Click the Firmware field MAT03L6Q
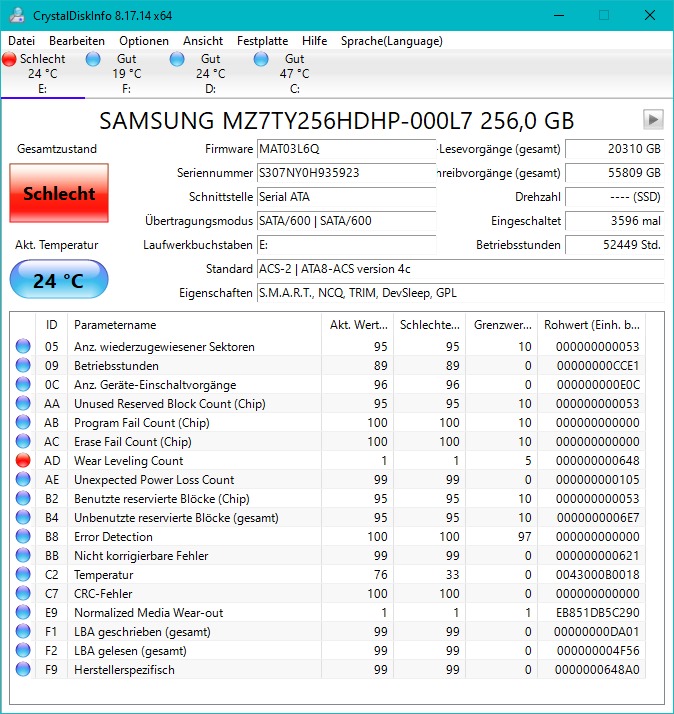The height and width of the screenshot is (714, 674). [x=347, y=149]
